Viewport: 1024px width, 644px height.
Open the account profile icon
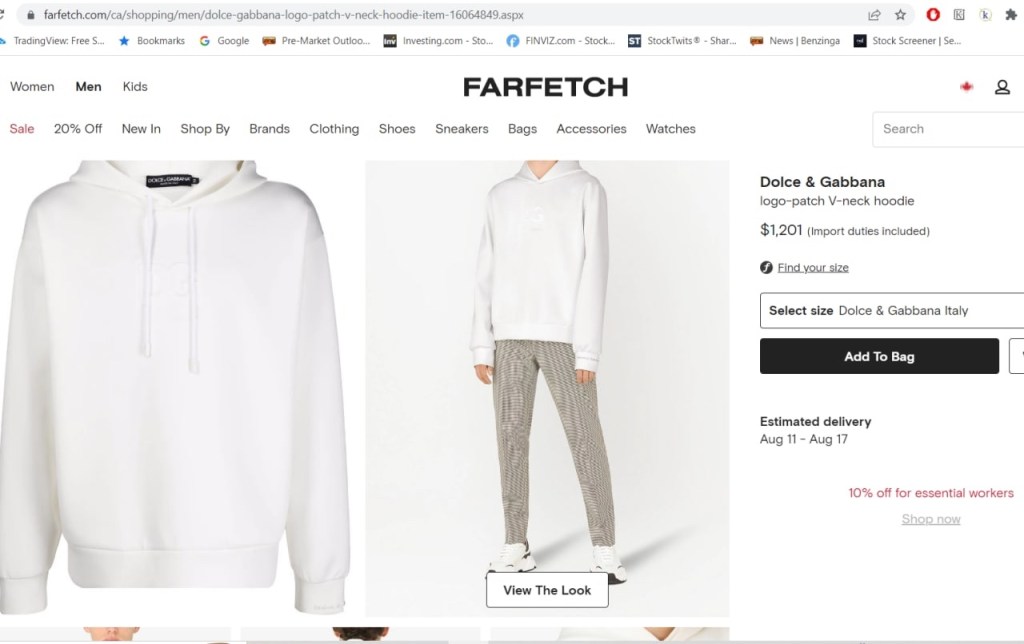[1002, 87]
